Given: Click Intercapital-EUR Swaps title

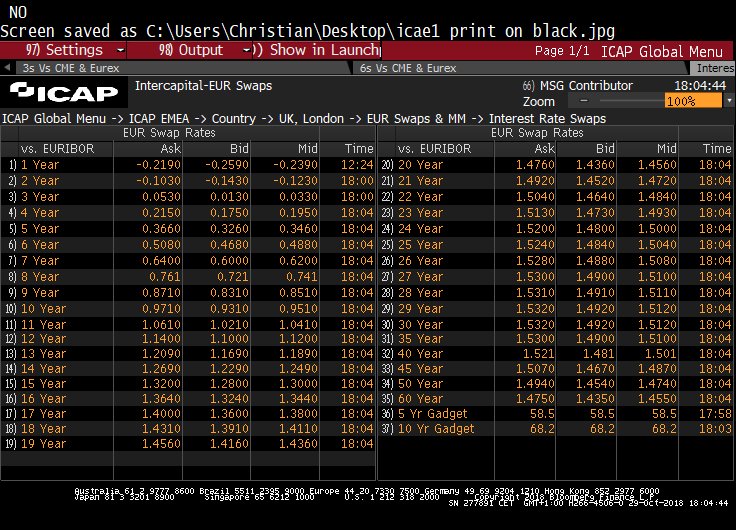Looking at the screenshot, I should 203,85.
